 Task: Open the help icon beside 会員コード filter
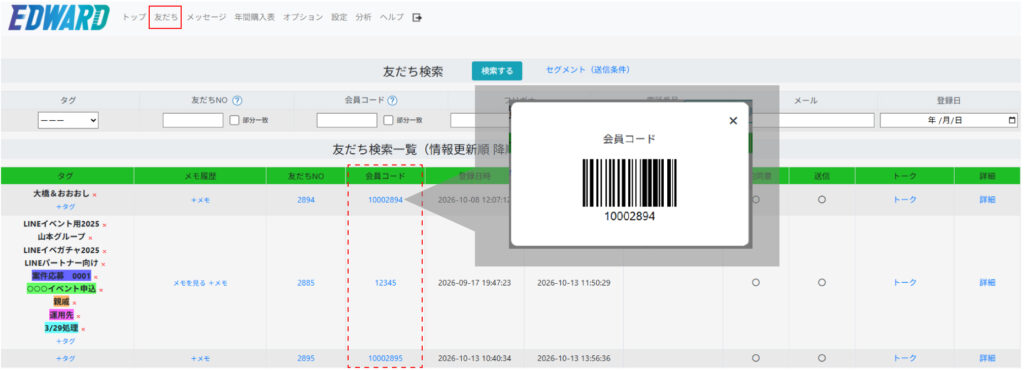(x=392, y=101)
